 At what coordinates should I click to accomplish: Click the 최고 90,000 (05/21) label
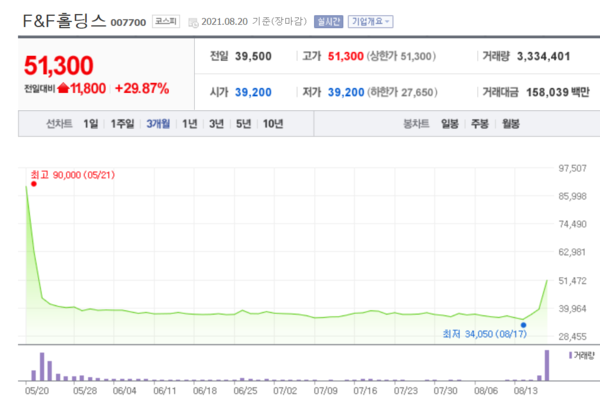click(73, 175)
